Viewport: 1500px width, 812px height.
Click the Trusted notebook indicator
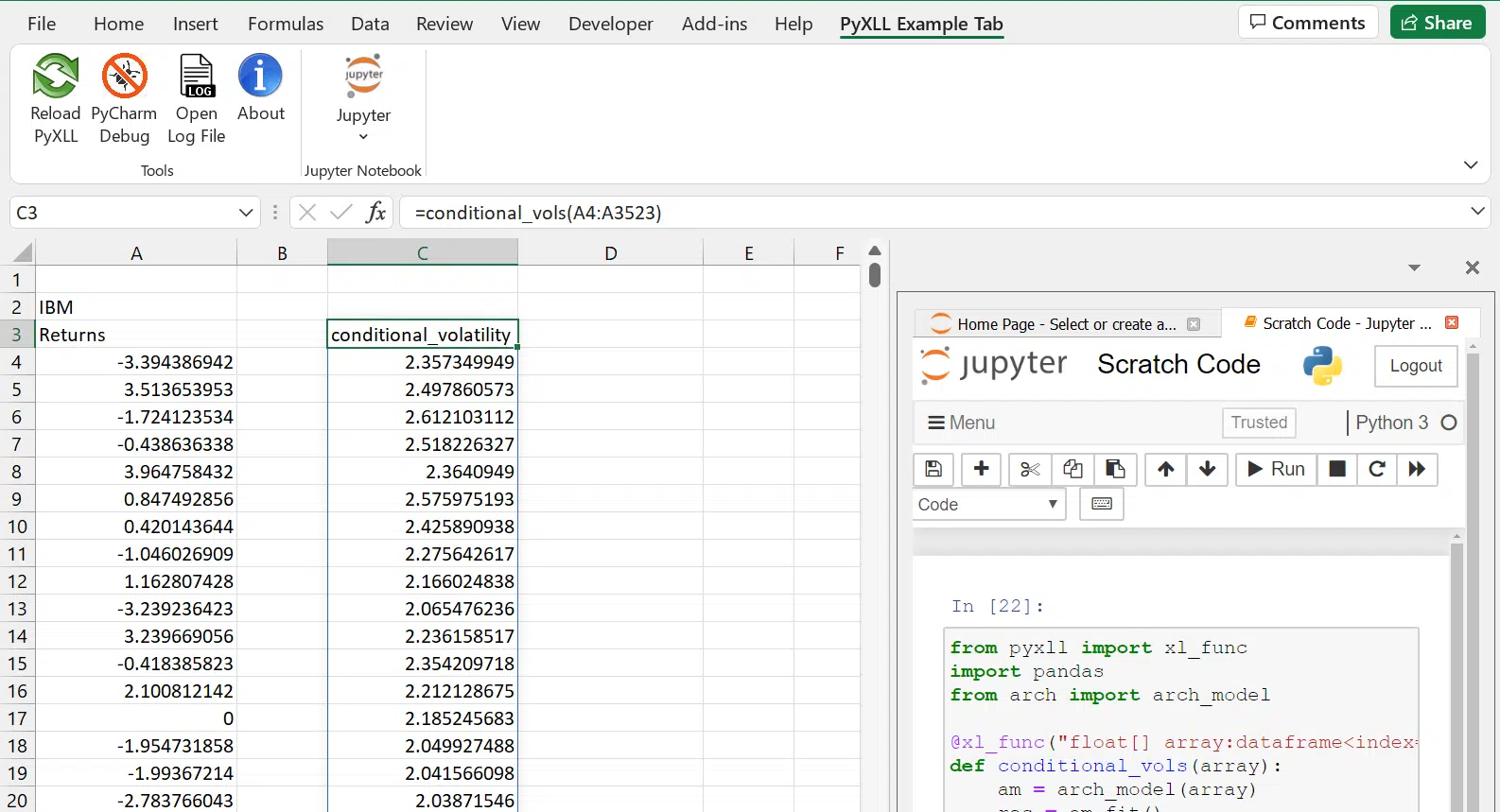[x=1259, y=423]
